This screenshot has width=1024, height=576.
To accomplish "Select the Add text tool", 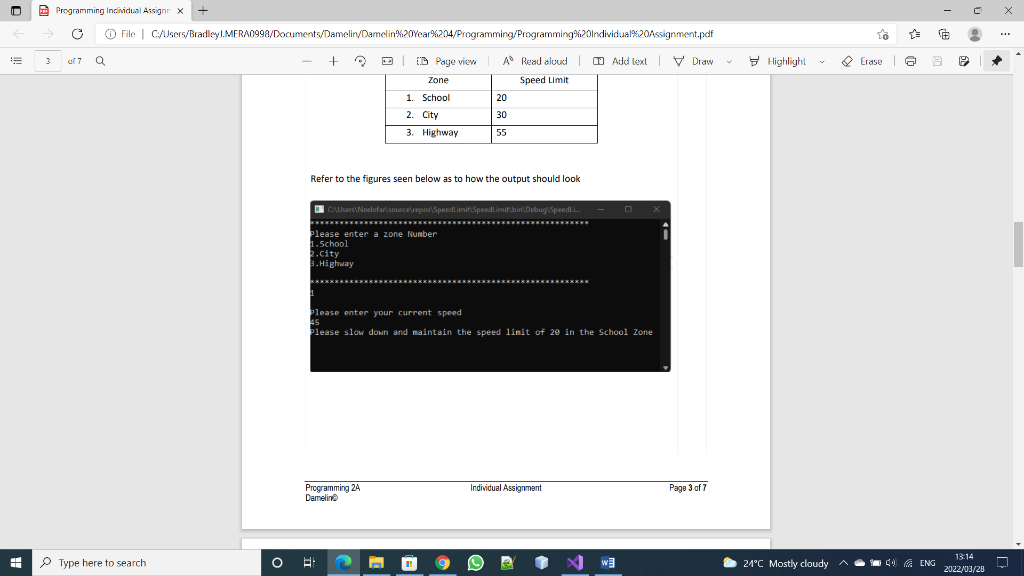I will pyautogui.click(x=620, y=61).
